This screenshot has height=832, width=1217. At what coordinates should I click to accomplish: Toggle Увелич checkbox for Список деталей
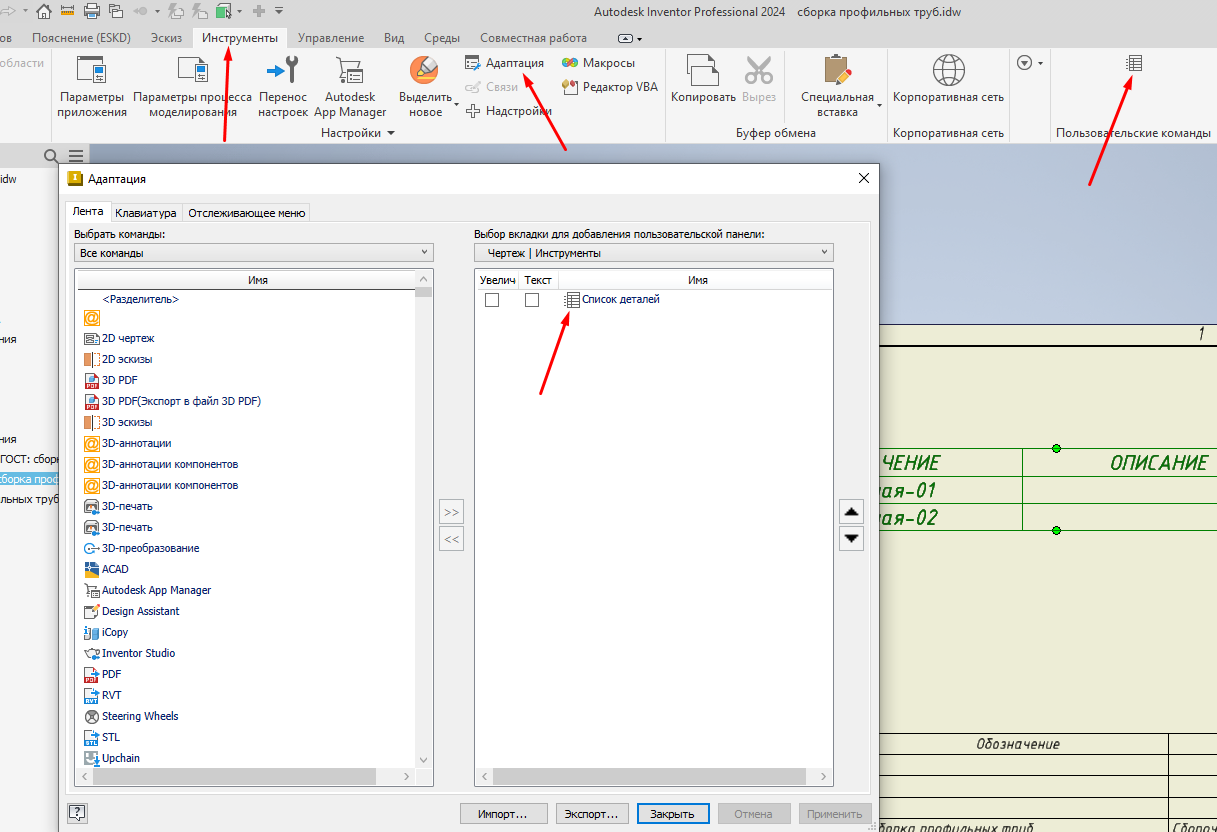point(492,300)
